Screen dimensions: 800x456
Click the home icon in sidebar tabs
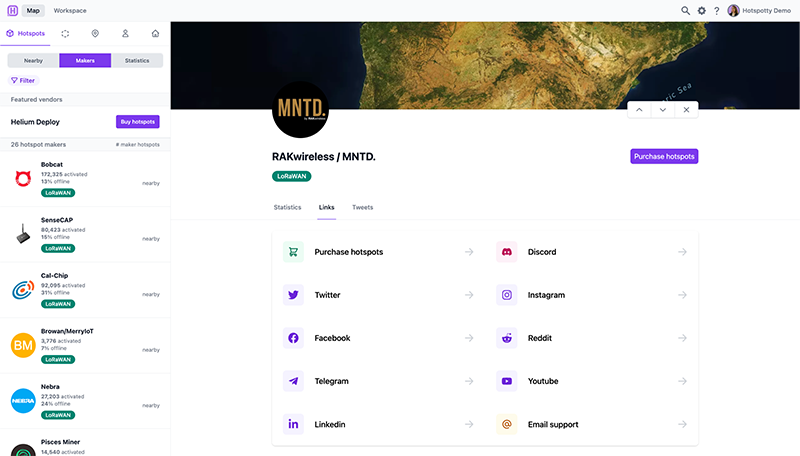coord(155,33)
